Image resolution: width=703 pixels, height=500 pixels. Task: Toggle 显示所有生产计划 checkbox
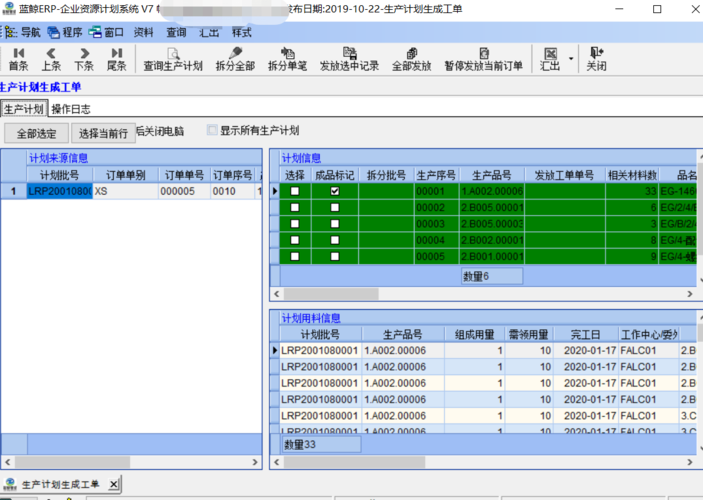coord(212,130)
